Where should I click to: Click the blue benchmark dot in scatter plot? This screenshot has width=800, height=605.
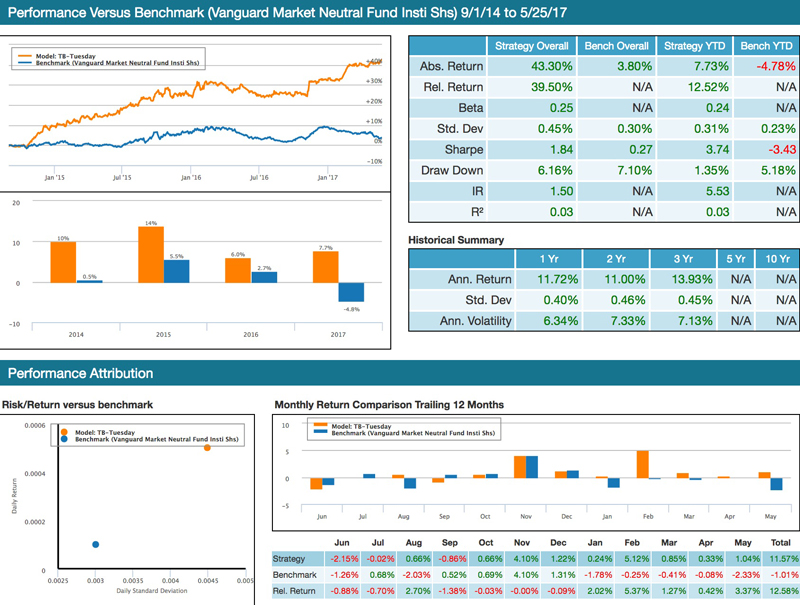(x=95, y=544)
